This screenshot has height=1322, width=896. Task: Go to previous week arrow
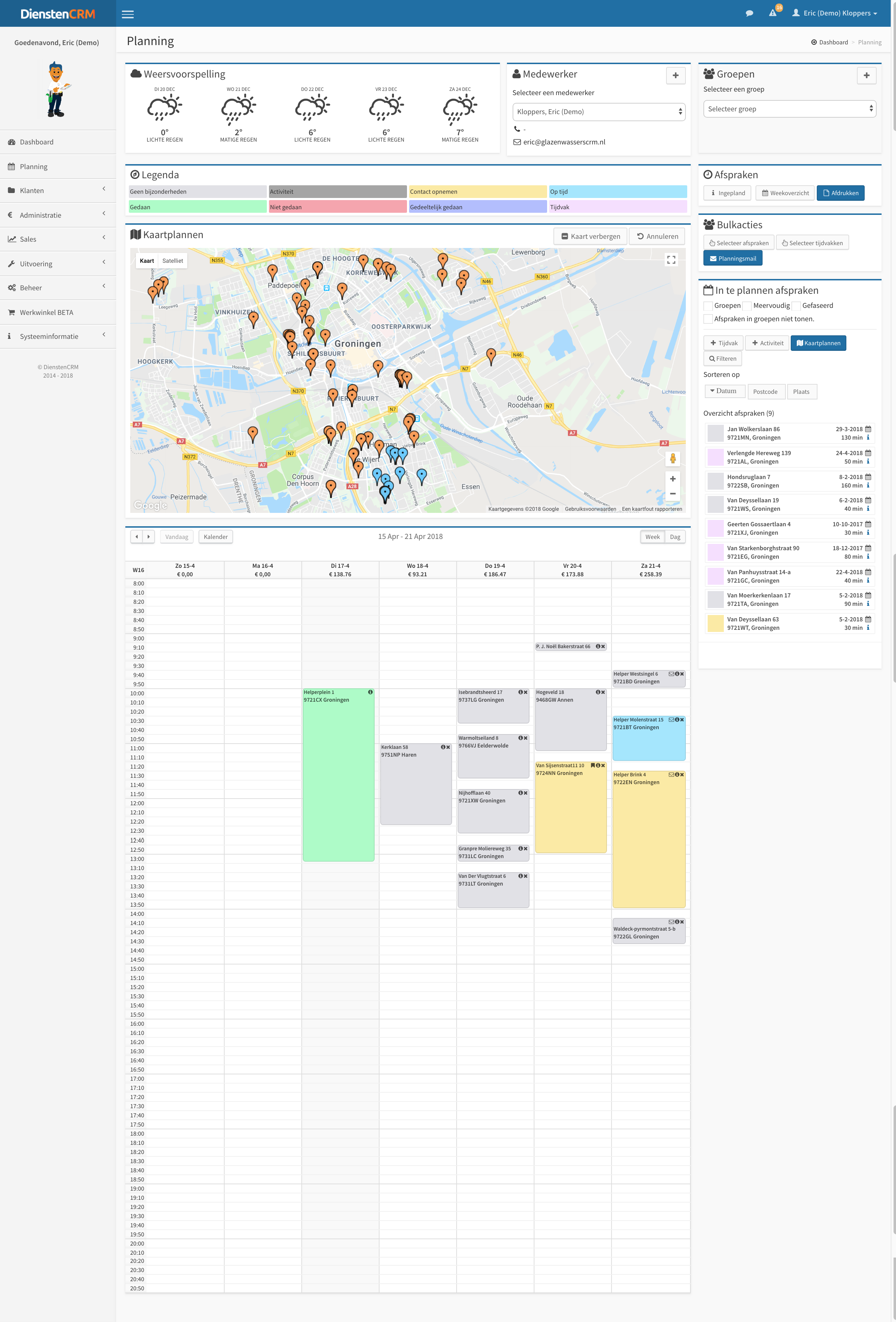[x=137, y=536]
